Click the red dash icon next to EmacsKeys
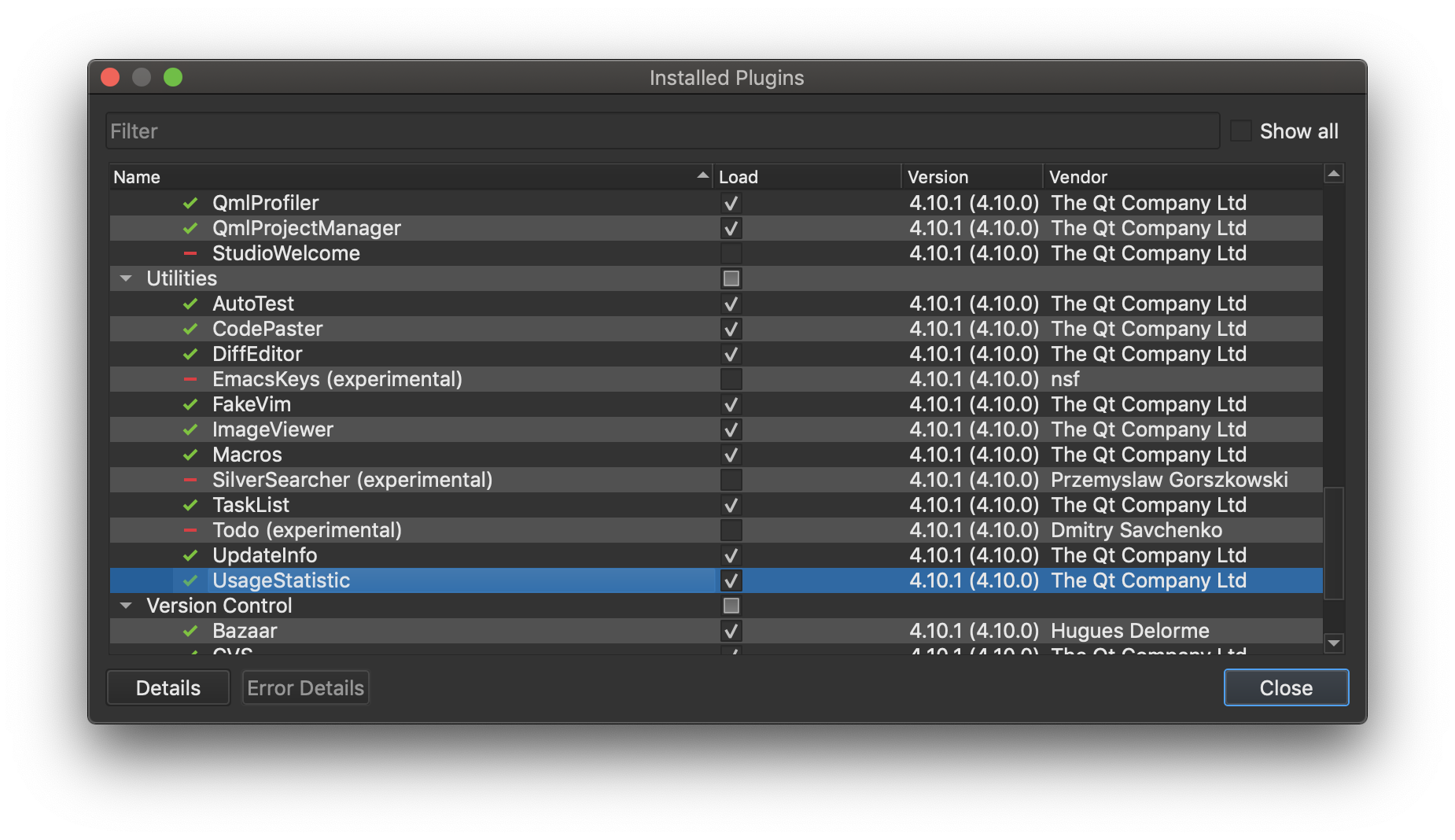This screenshot has height=840, width=1455. pyautogui.click(x=190, y=379)
